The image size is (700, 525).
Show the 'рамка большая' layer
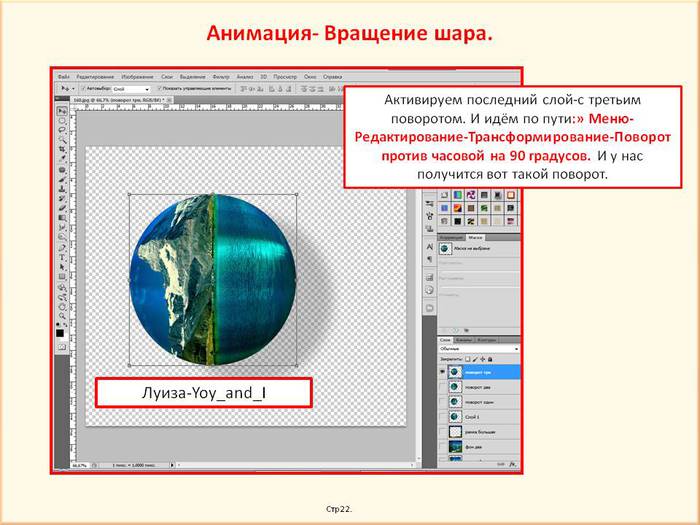[x=442, y=432]
